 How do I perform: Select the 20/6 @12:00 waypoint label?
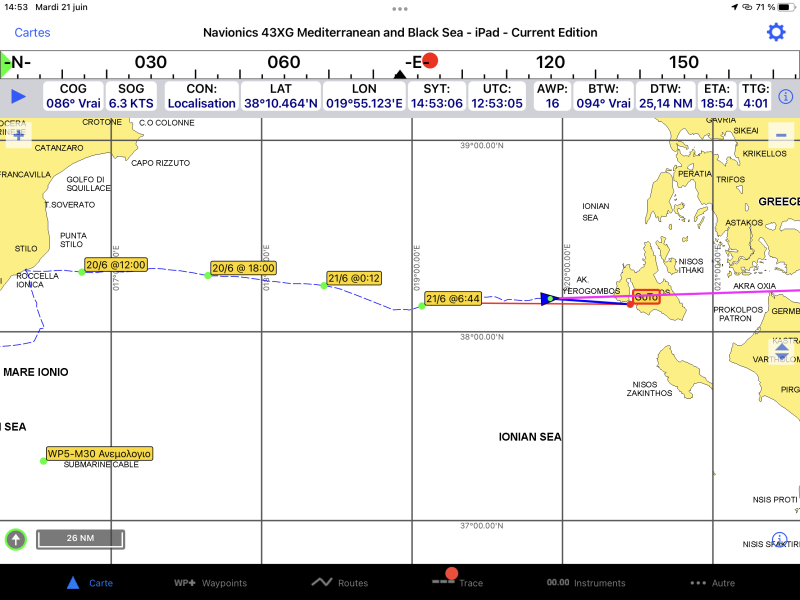point(116,265)
